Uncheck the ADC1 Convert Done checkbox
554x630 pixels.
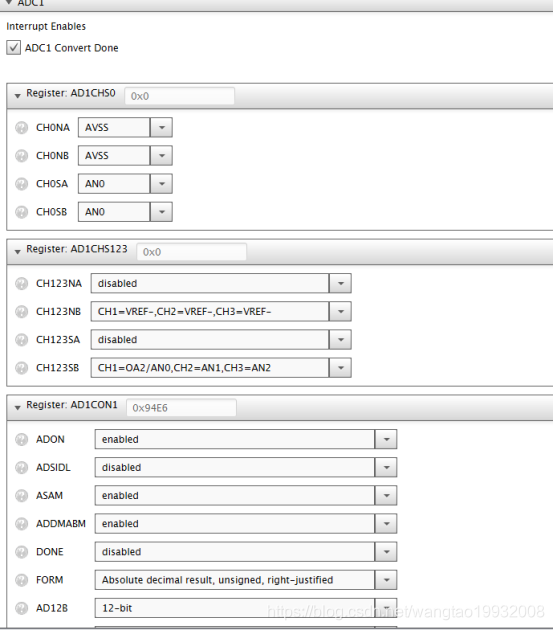[13, 48]
